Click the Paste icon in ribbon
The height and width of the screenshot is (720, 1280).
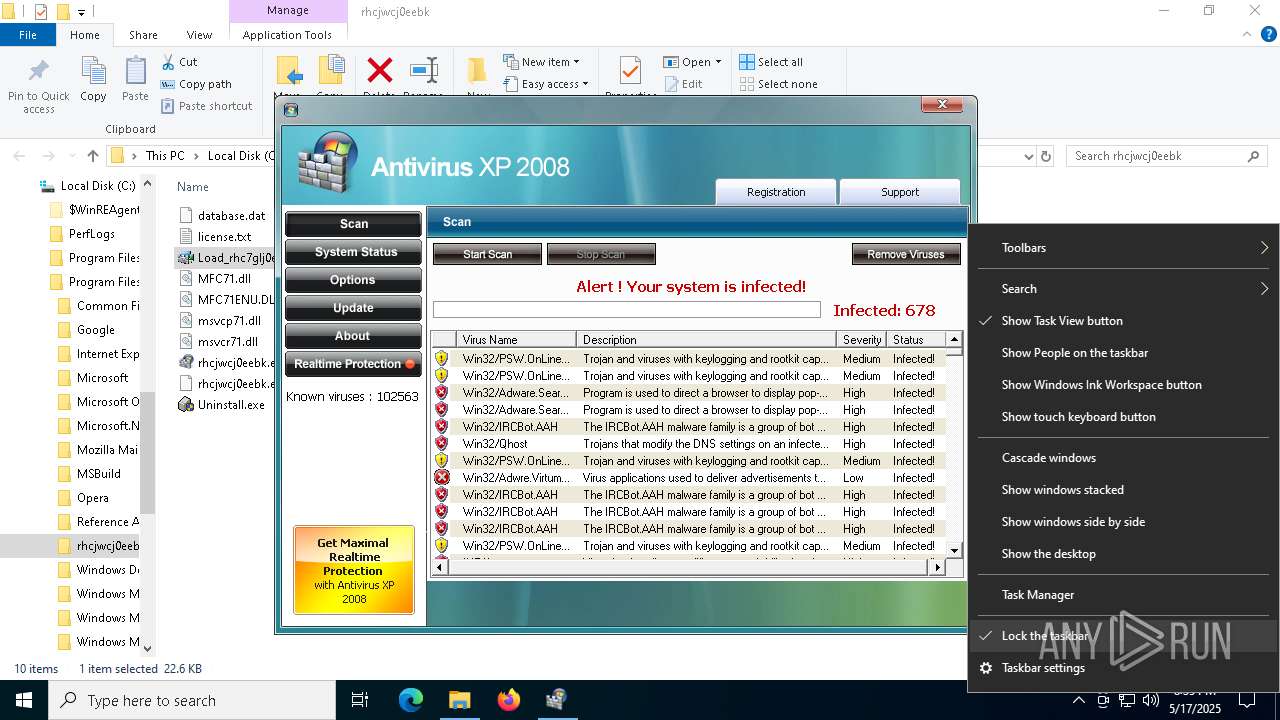pyautogui.click(x=135, y=72)
